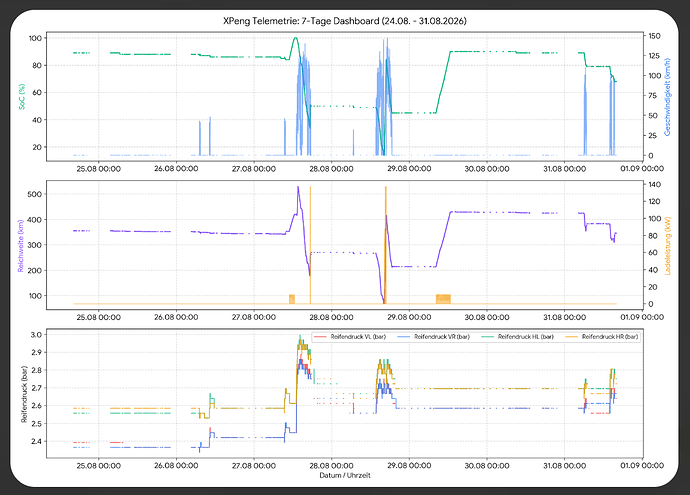Screen dimensions: 690x495
Task: Click the '120' tick on the Ladeleistung axis
Action: 654,202
